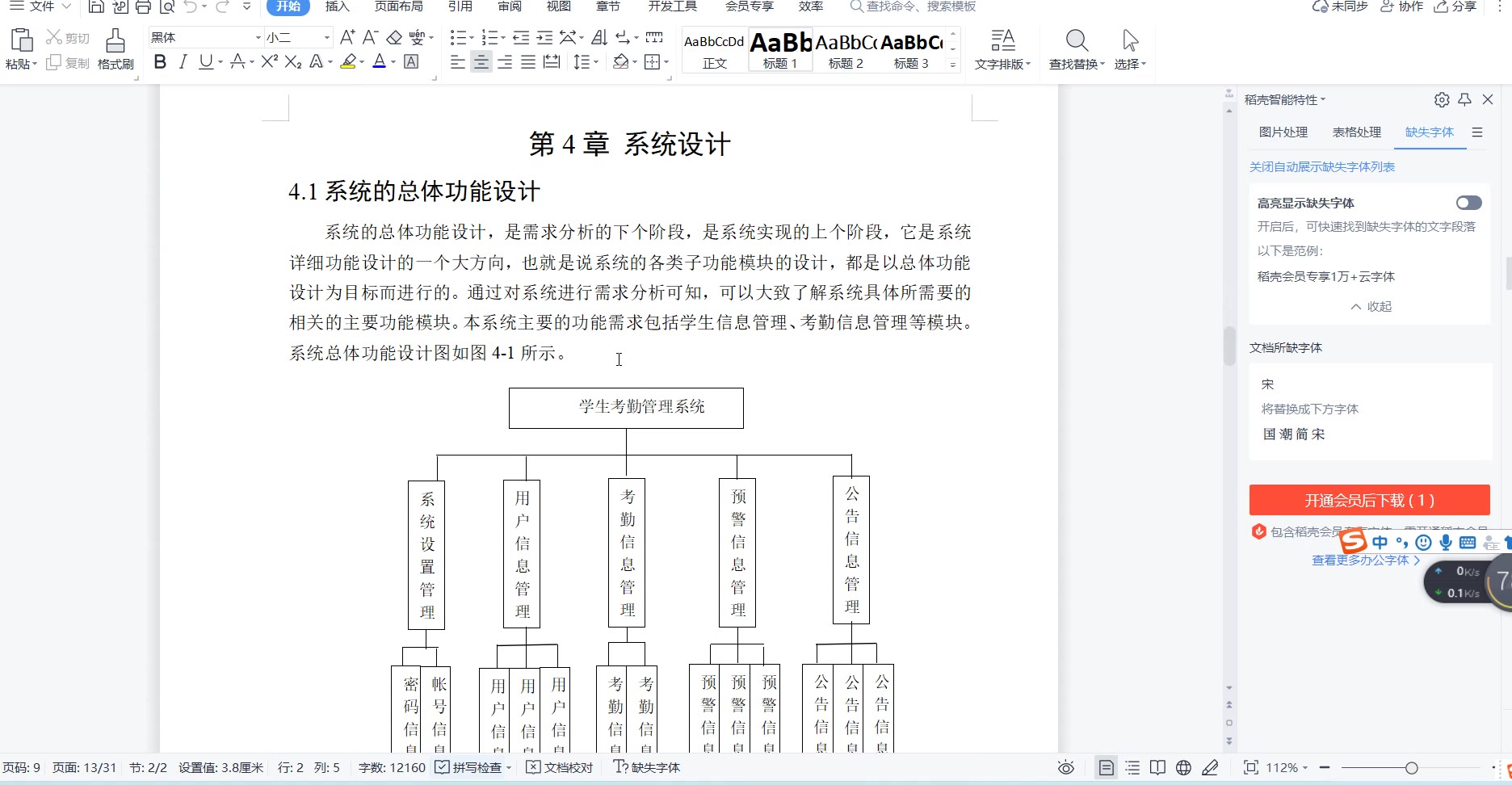Image resolution: width=1512 pixels, height=785 pixels.
Task: Open the 插入 ribbon tab
Action: click(337, 6)
